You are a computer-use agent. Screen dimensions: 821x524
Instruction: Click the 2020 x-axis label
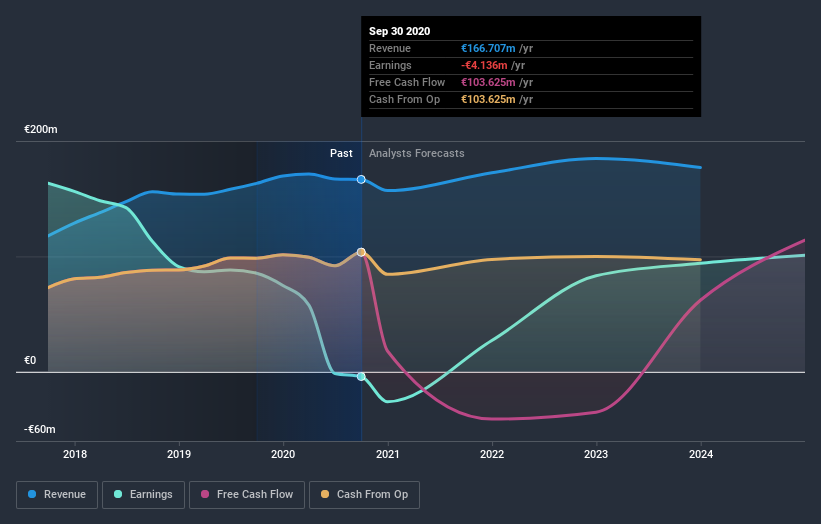coord(283,454)
